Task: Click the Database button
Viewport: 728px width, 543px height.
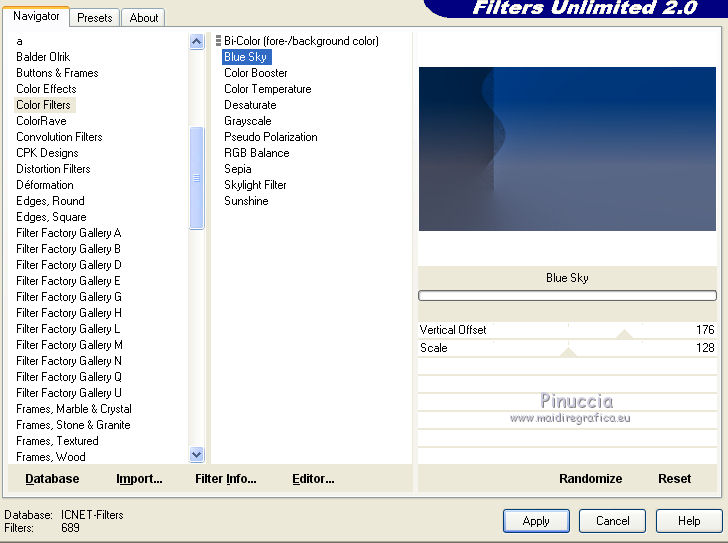Action: 52,478
